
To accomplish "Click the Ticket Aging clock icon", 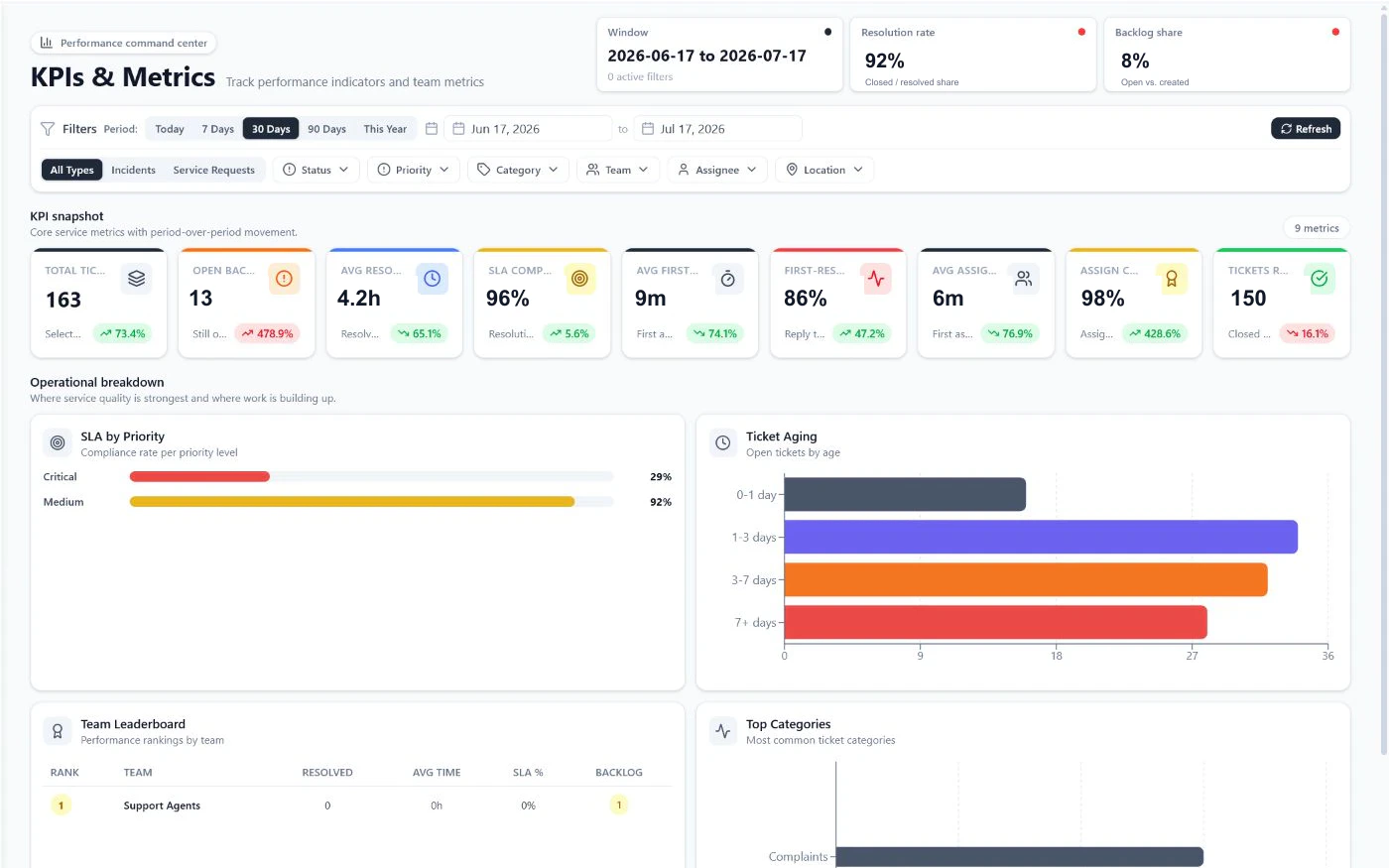I will (x=723, y=442).
